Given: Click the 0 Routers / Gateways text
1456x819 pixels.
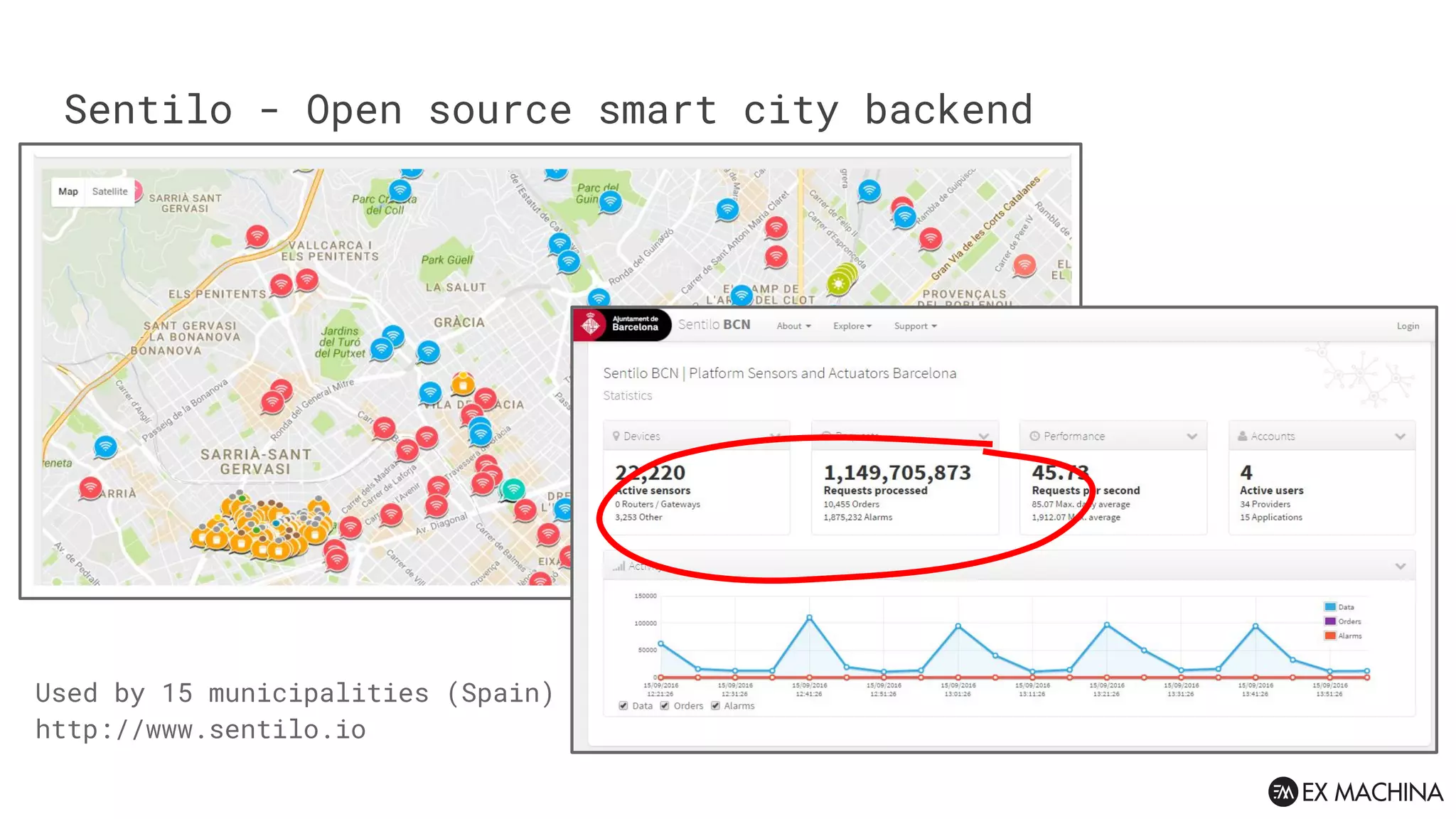Looking at the screenshot, I should click(x=658, y=504).
